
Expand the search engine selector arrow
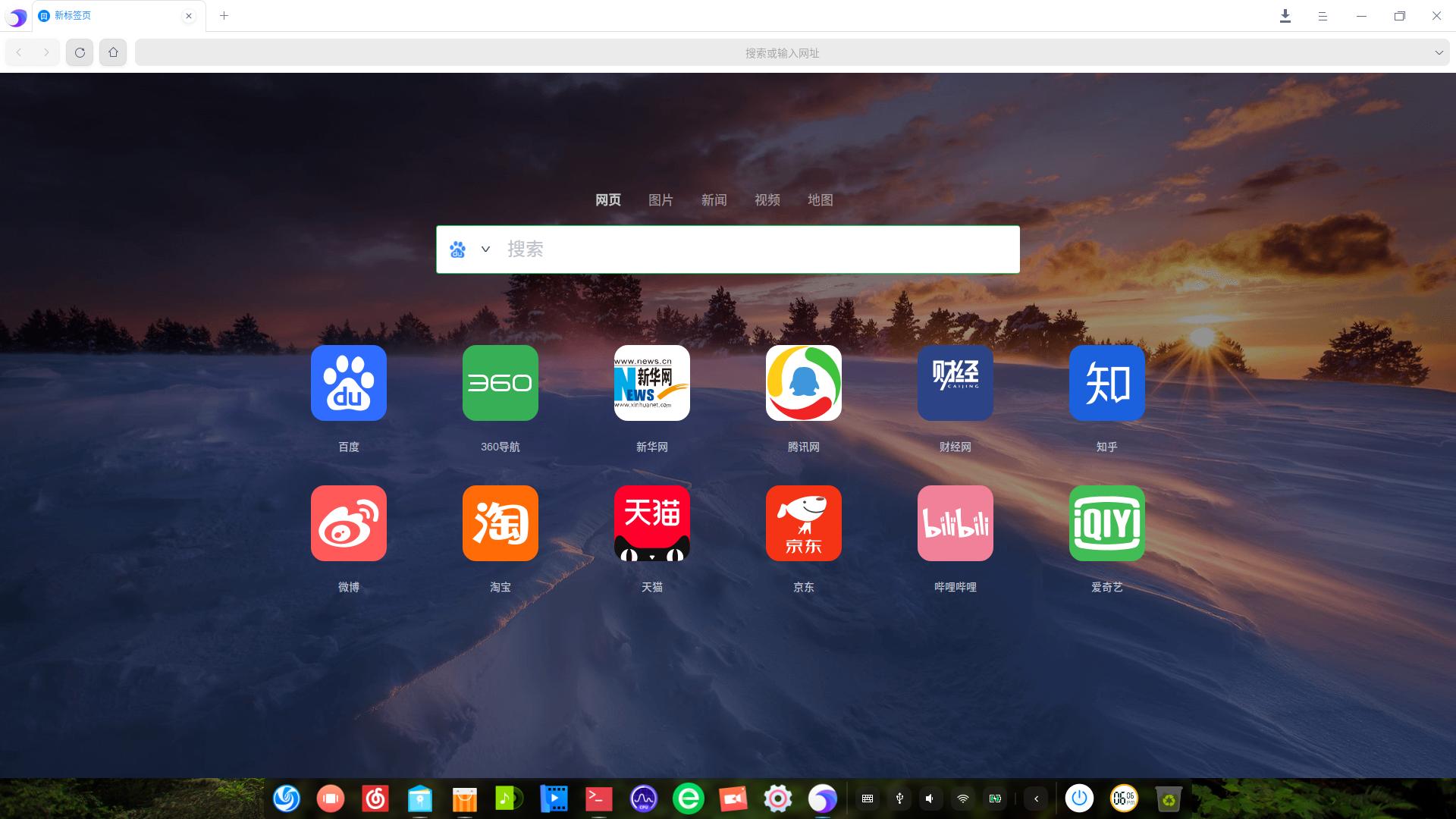click(x=485, y=249)
